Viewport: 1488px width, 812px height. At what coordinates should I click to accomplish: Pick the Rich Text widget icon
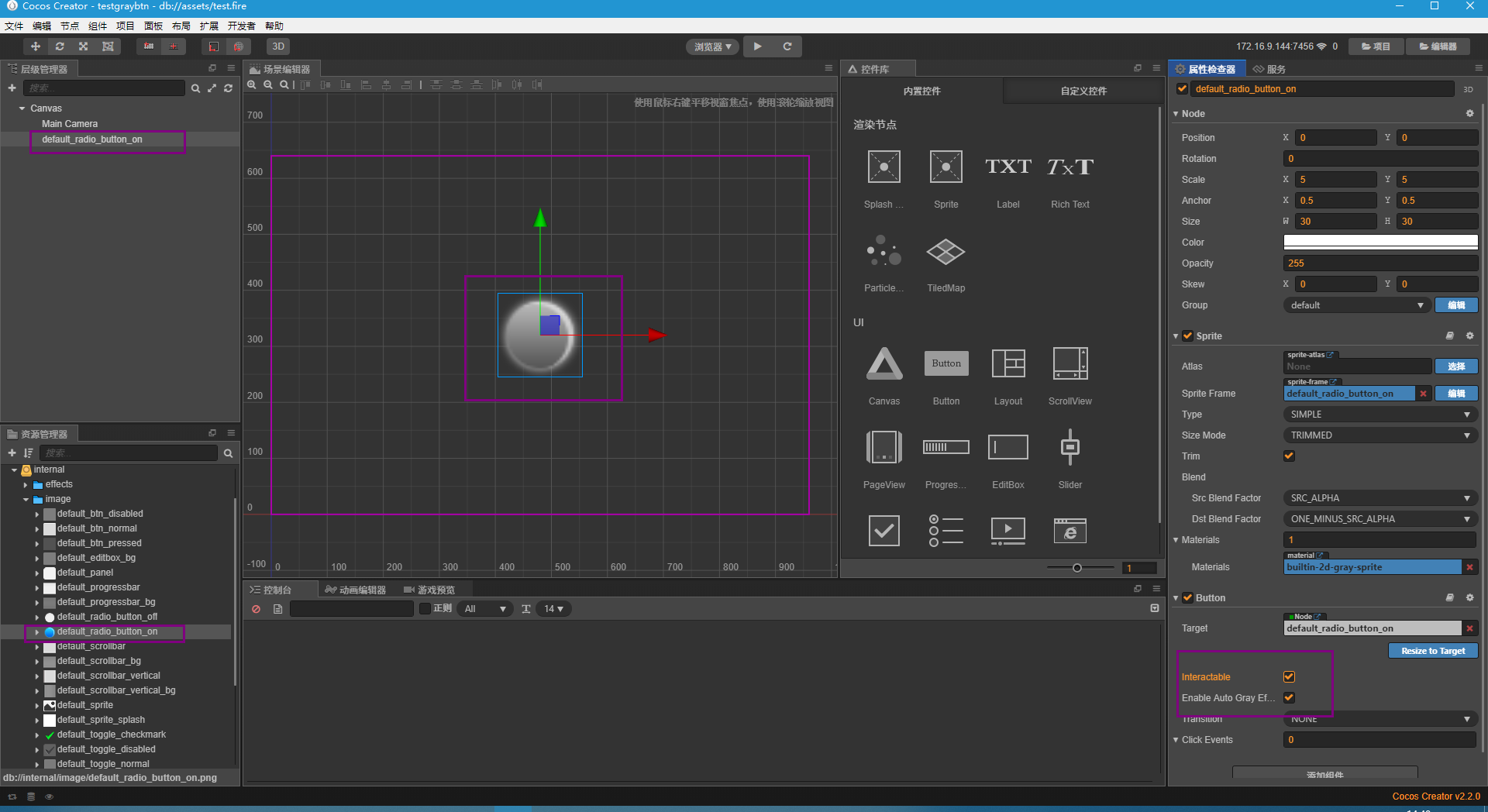[x=1070, y=167]
